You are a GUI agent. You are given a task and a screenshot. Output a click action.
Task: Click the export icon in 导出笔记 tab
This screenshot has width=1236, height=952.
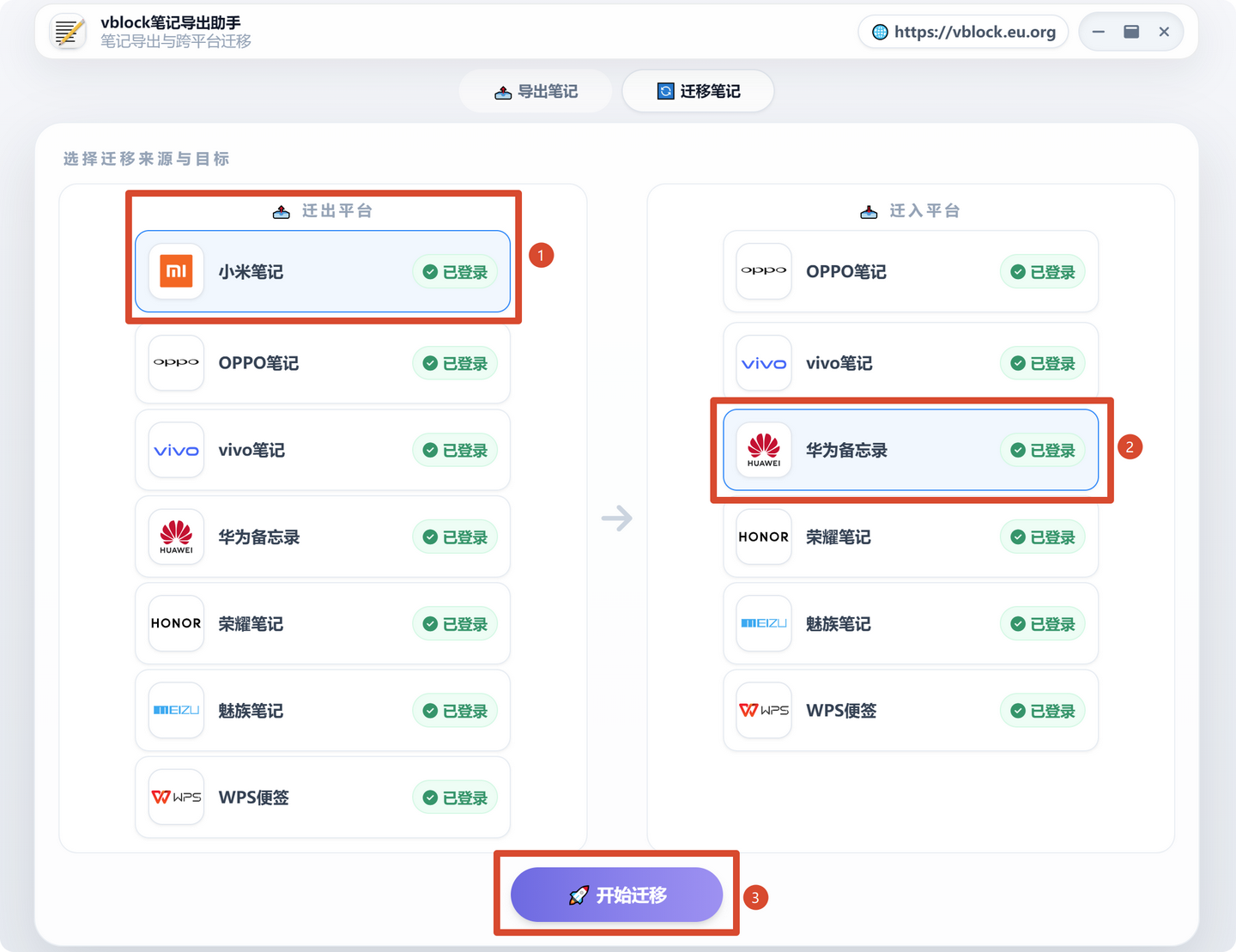click(x=503, y=92)
